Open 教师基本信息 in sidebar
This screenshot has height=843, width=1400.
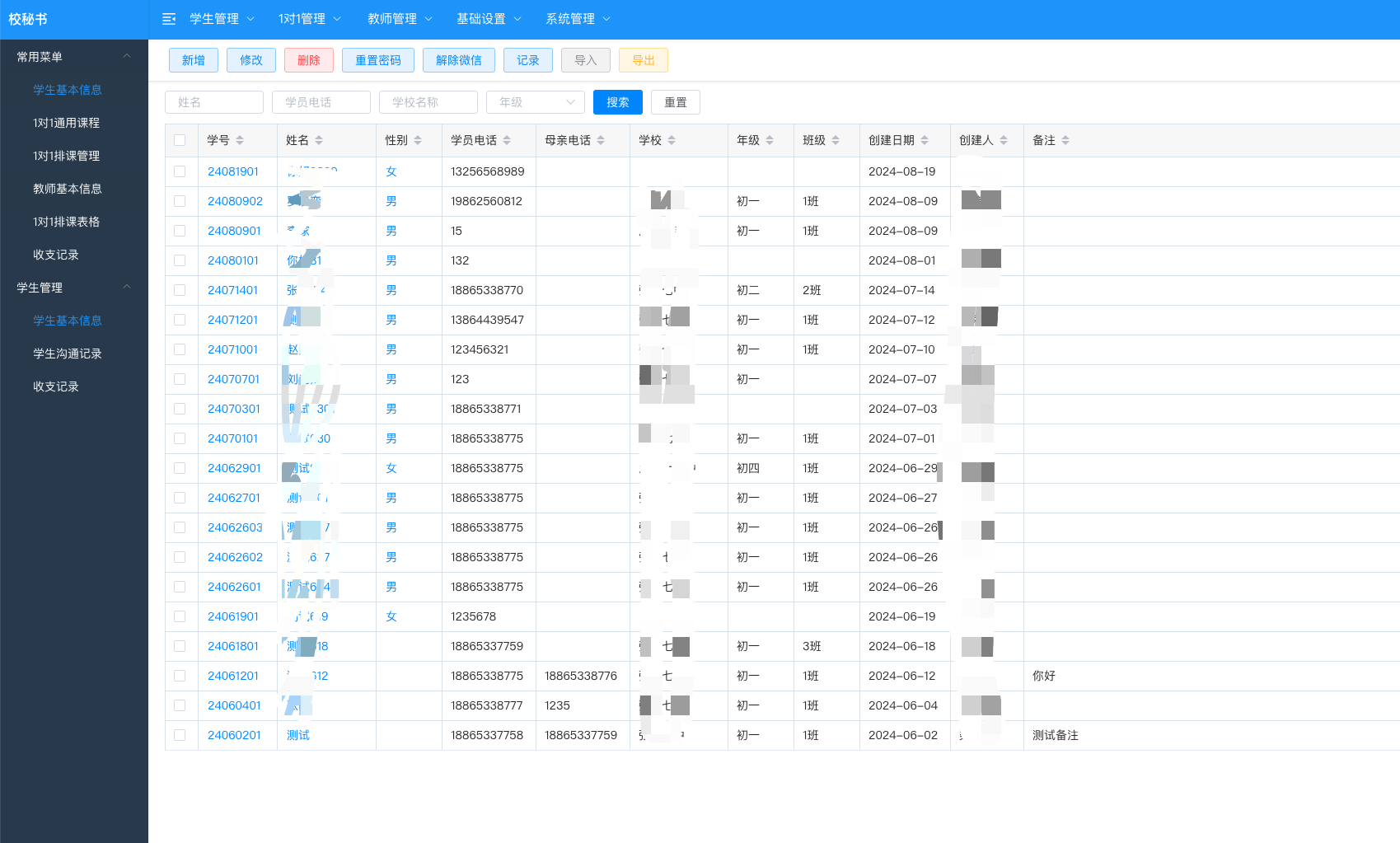coord(68,189)
